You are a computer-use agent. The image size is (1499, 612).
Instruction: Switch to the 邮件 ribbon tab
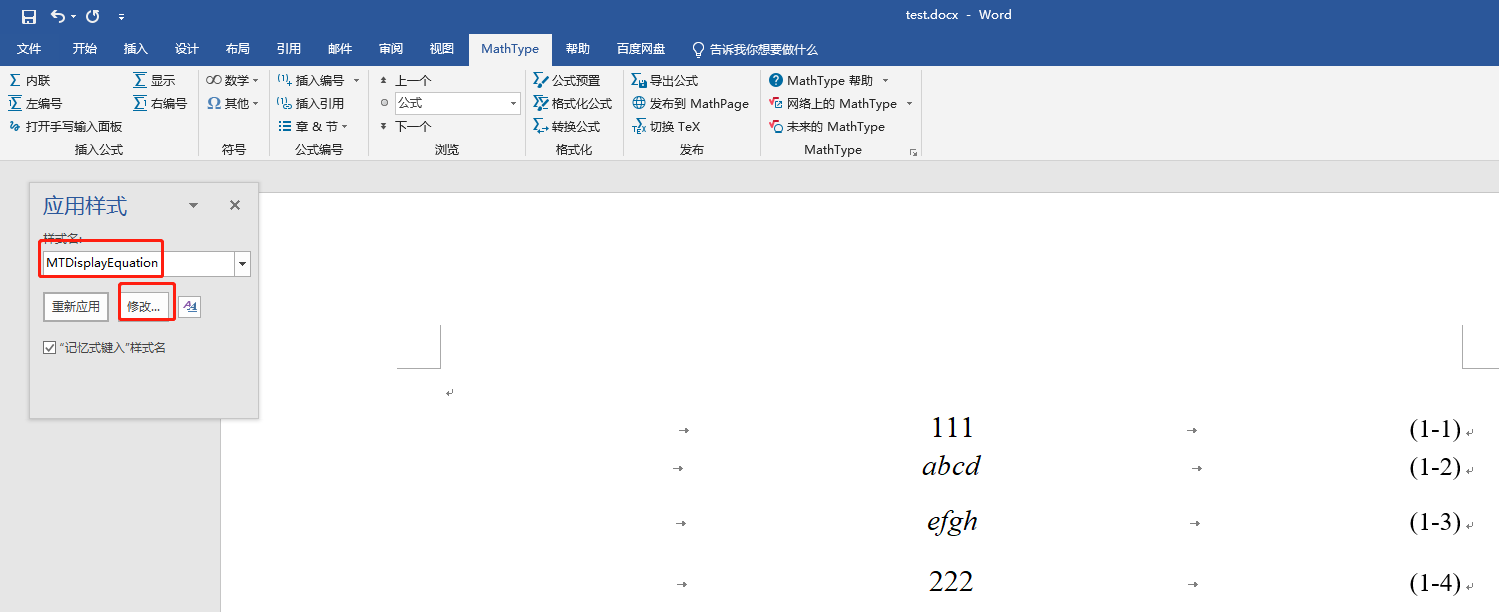coord(340,49)
